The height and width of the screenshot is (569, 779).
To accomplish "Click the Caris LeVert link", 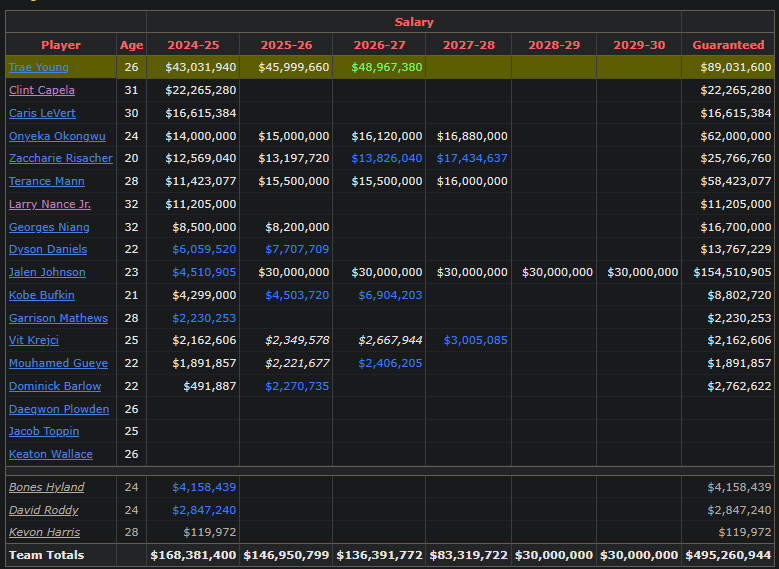I will [42, 113].
